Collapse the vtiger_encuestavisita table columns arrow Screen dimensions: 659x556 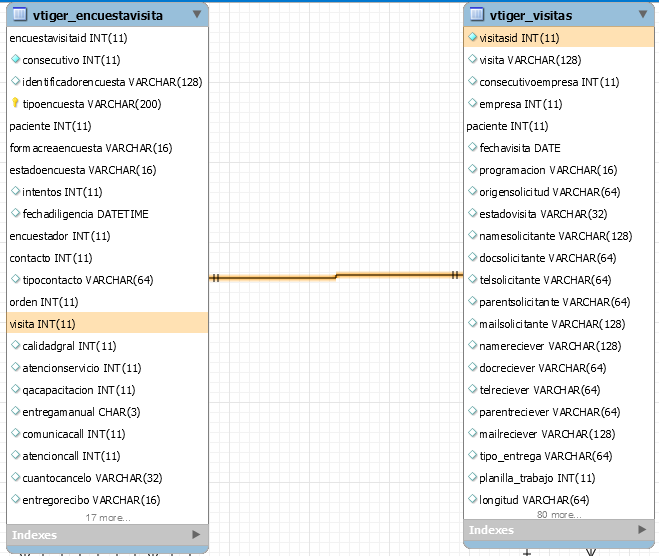click(196, 14)
